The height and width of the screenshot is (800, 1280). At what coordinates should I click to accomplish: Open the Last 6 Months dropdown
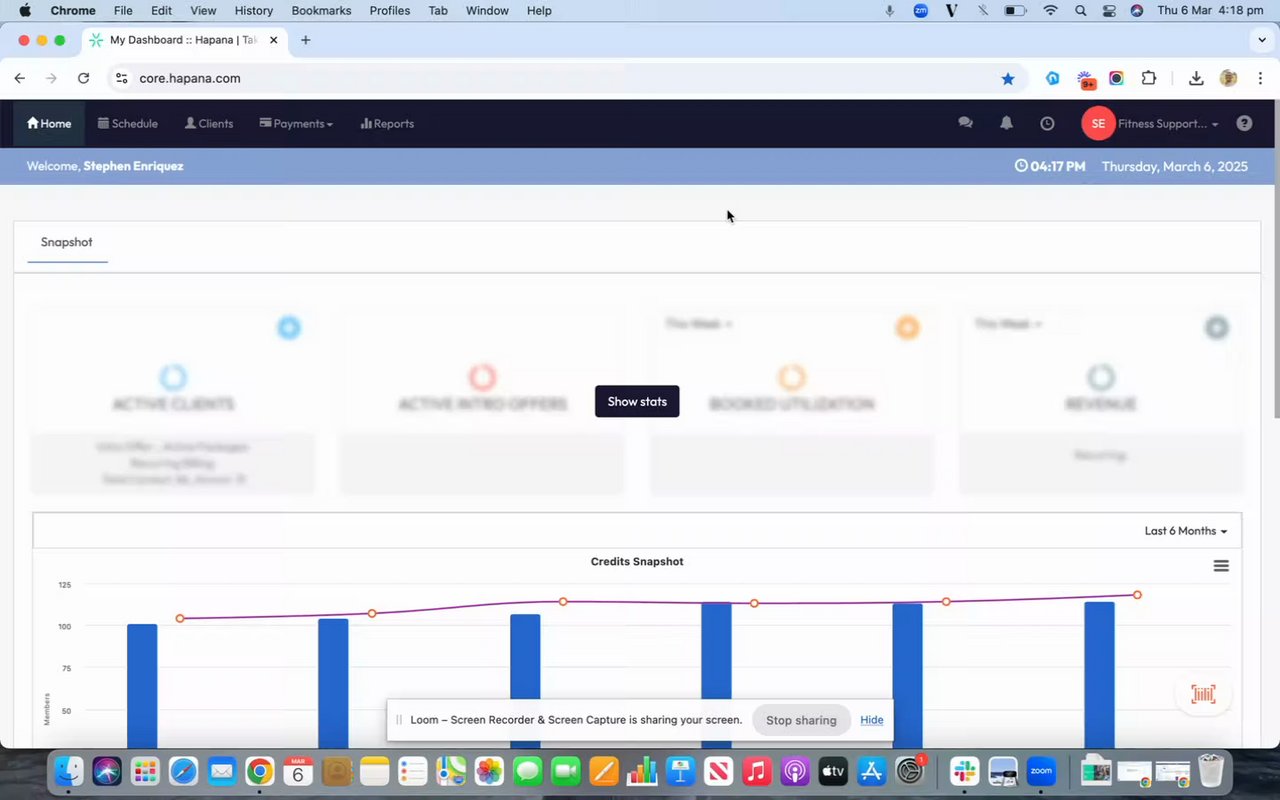click(x=1185, y=531)
